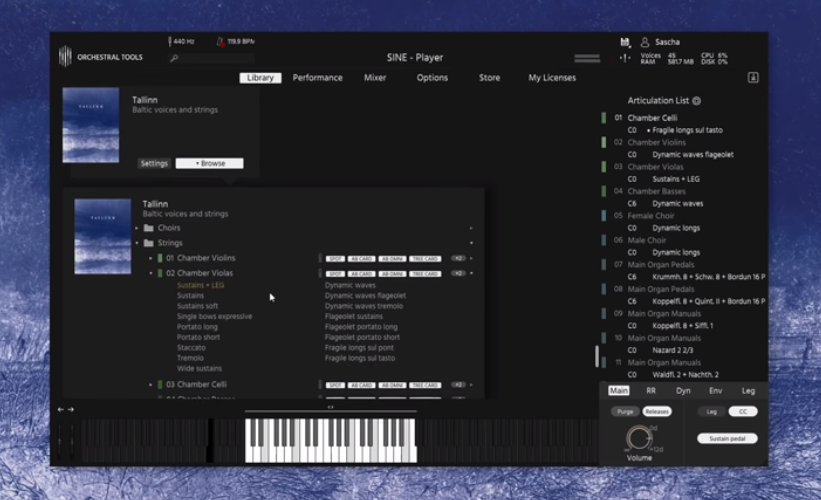Open the downloads box icon below CPU stats

[753, 78]
